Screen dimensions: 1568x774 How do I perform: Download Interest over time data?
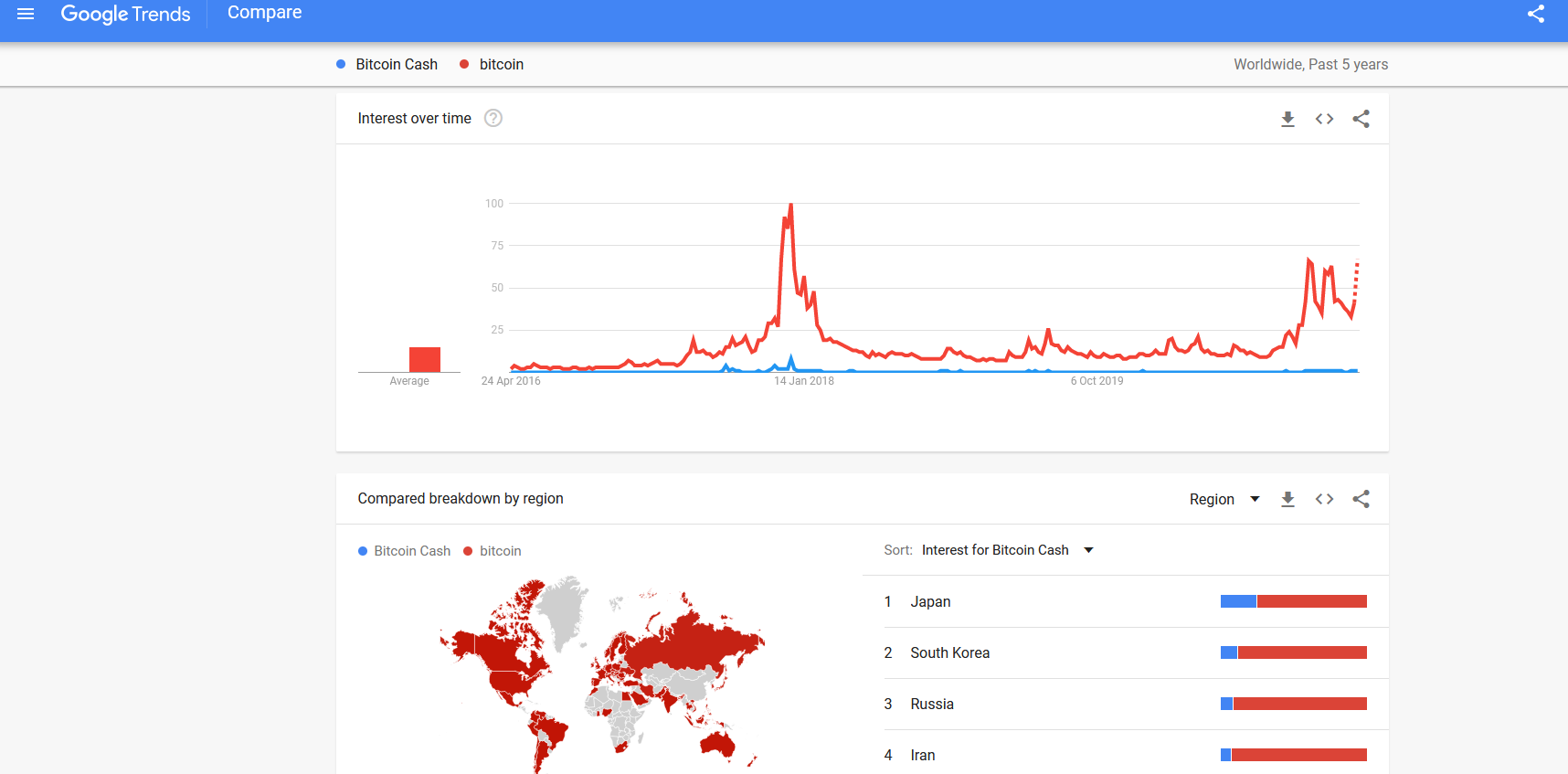(1287, 119)
